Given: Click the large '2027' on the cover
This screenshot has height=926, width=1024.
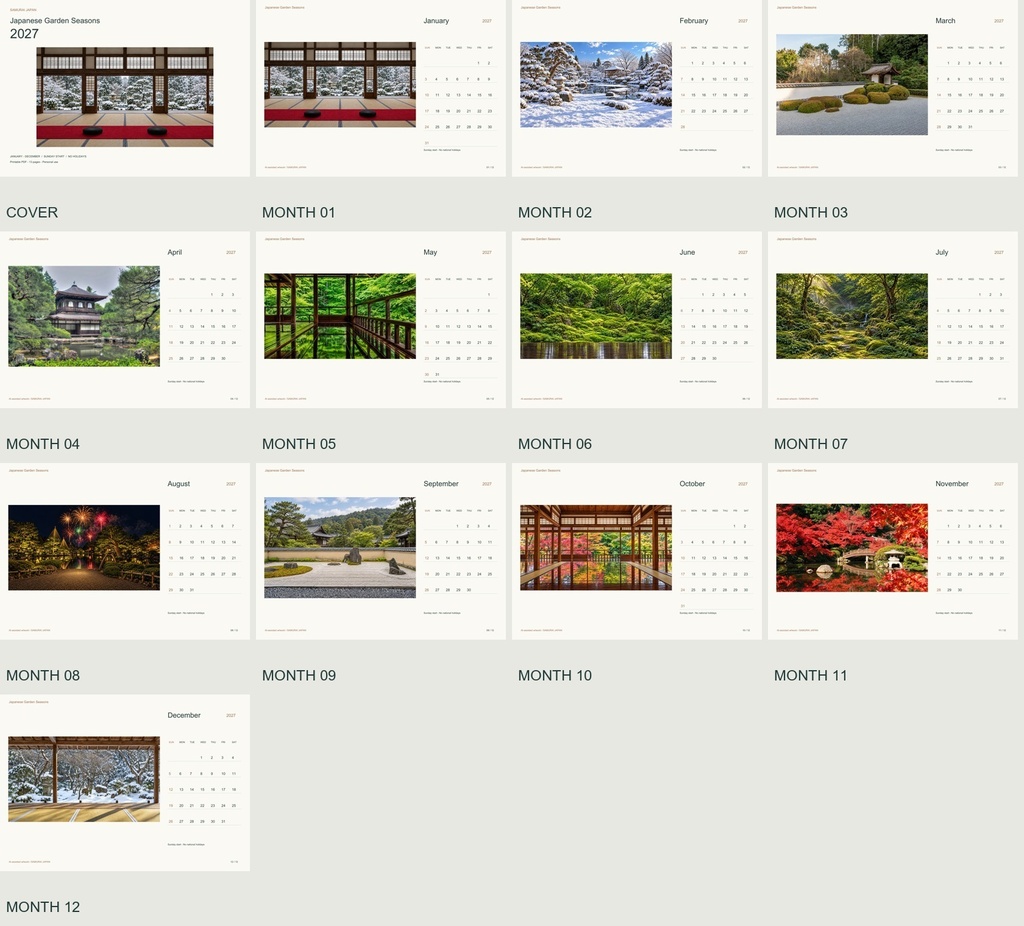Looking at the screenshot, I should [24, 34].
